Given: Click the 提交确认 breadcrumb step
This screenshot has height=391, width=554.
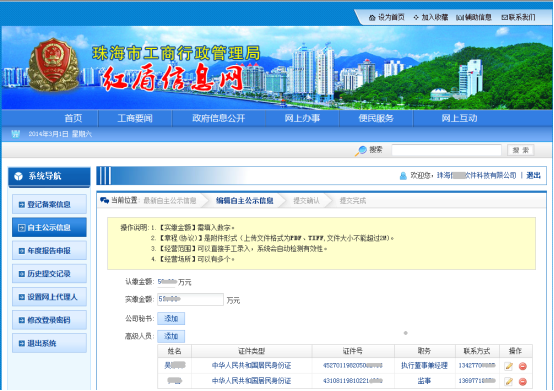Looking at the screenshot, I should tap(306, 201).
